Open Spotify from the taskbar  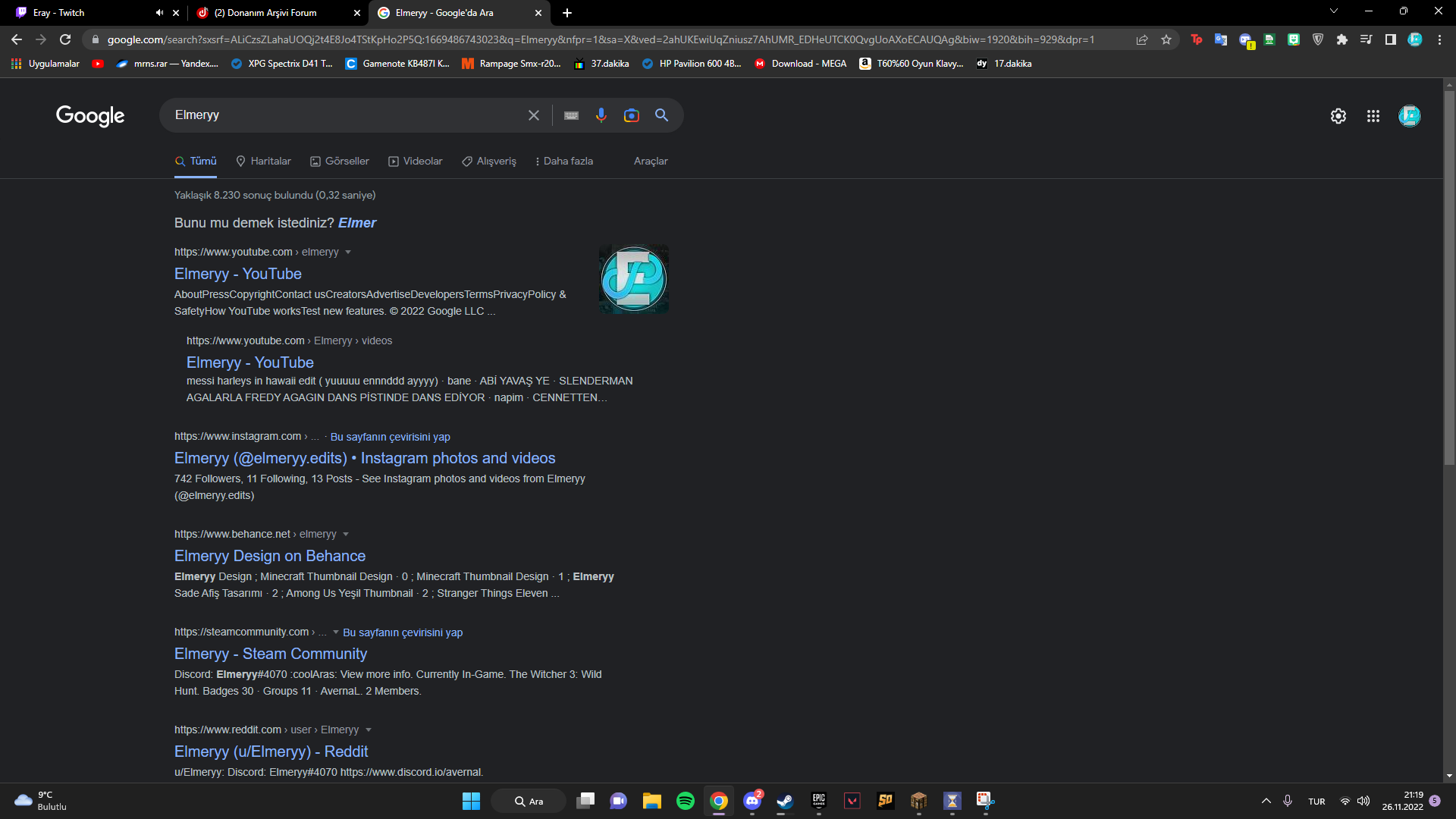tap(686, 801)
